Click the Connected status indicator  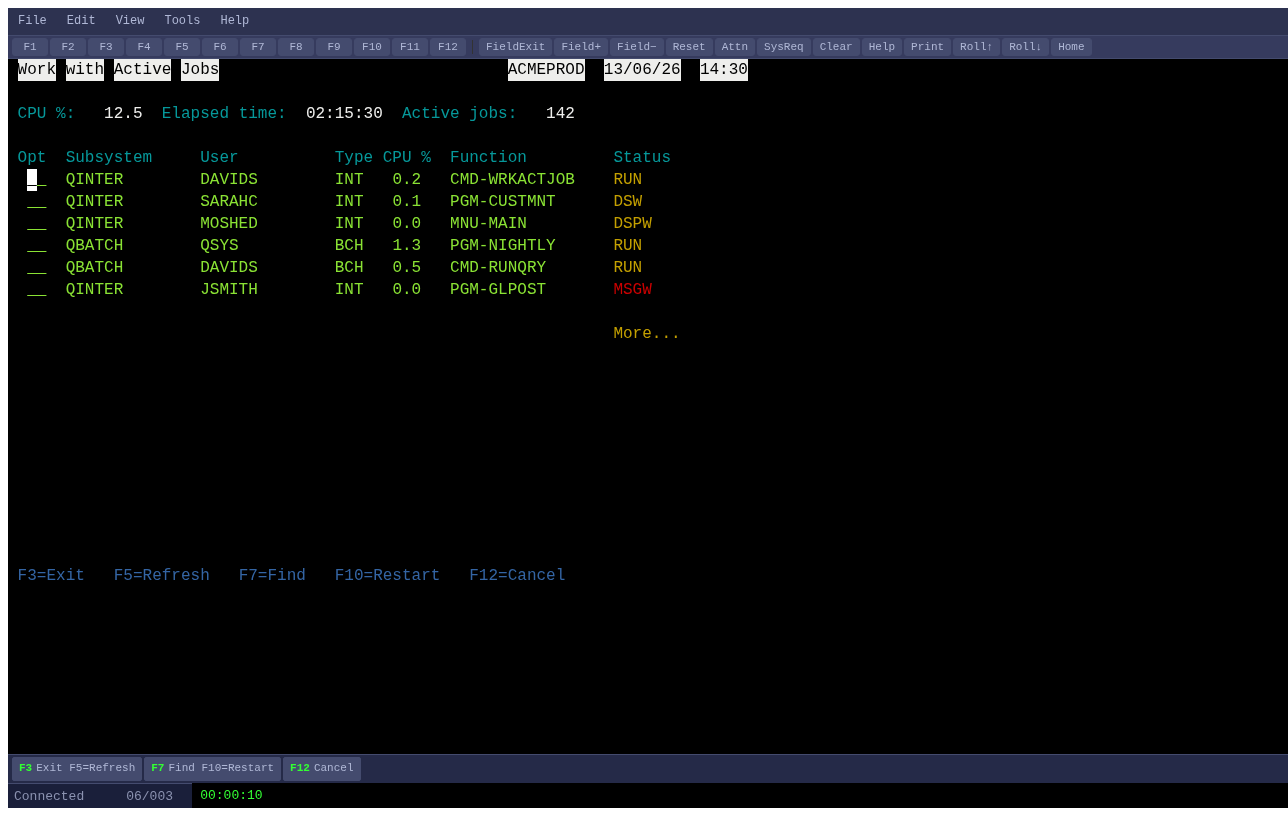click(x=49, y=797)
